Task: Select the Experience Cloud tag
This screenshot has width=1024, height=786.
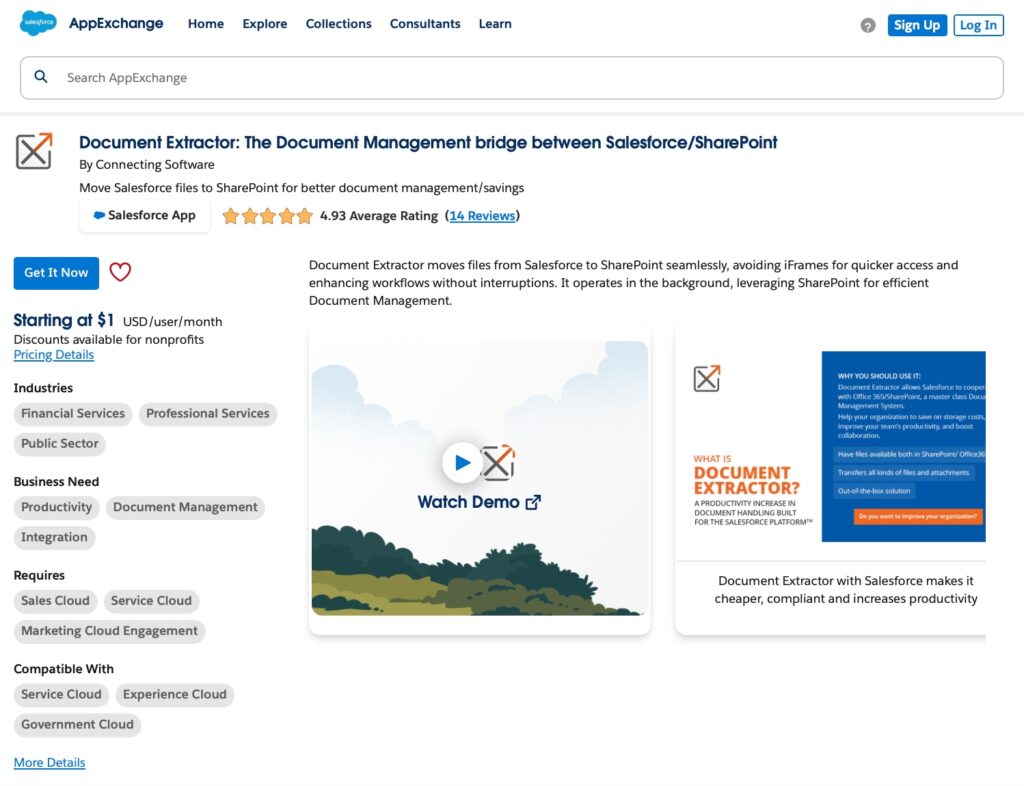Action: click(x=175, y=695)
